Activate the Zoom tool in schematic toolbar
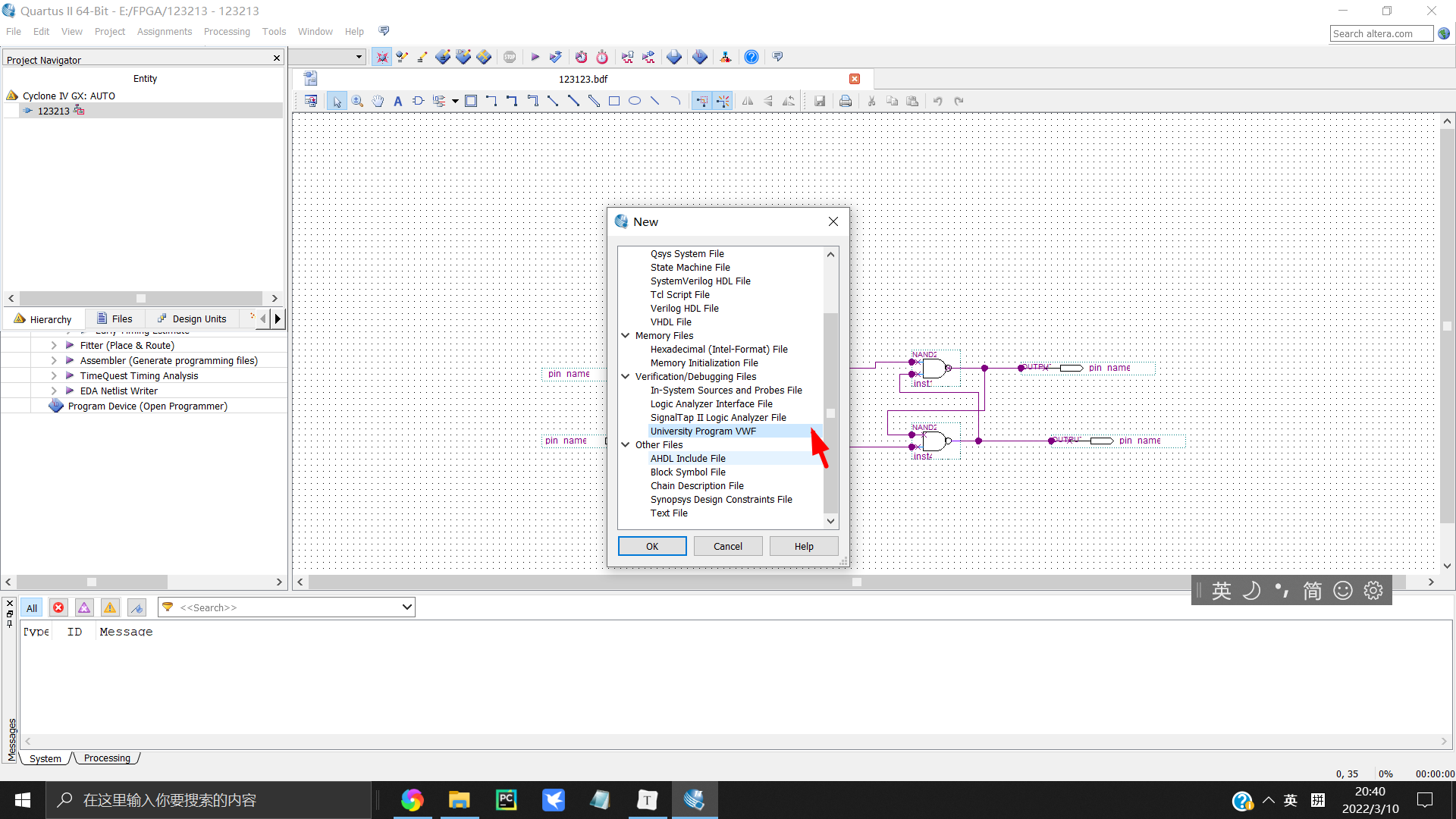1456x819 pixels. [x=357, y=102]
